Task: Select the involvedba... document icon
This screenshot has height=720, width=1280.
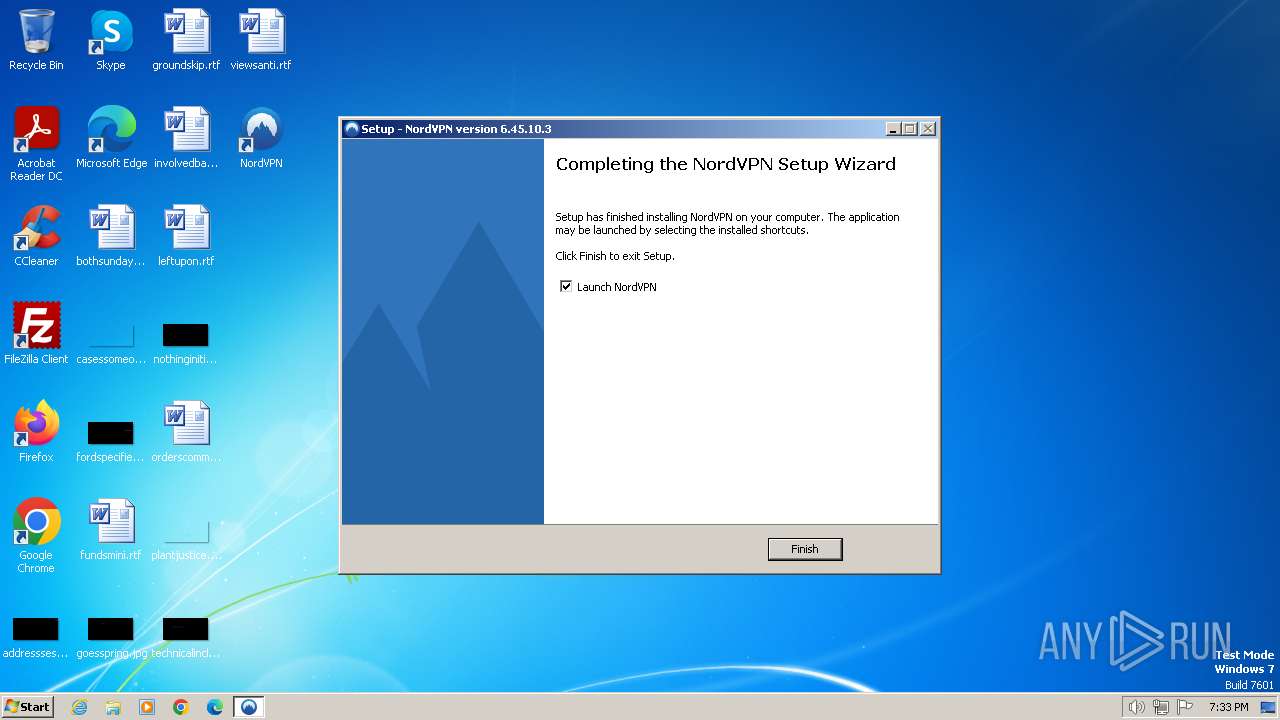Action: tap(186, 138)
